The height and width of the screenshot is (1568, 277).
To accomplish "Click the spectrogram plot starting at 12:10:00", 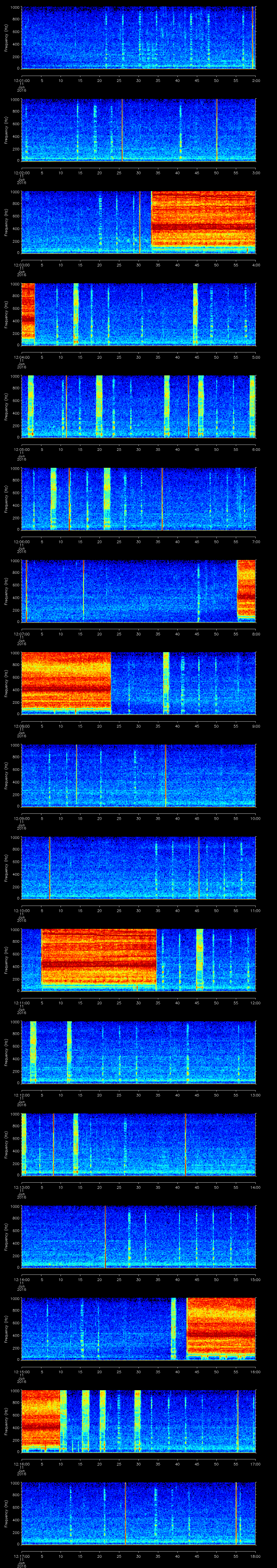I will pyautogui.click(x=138, y=868).
